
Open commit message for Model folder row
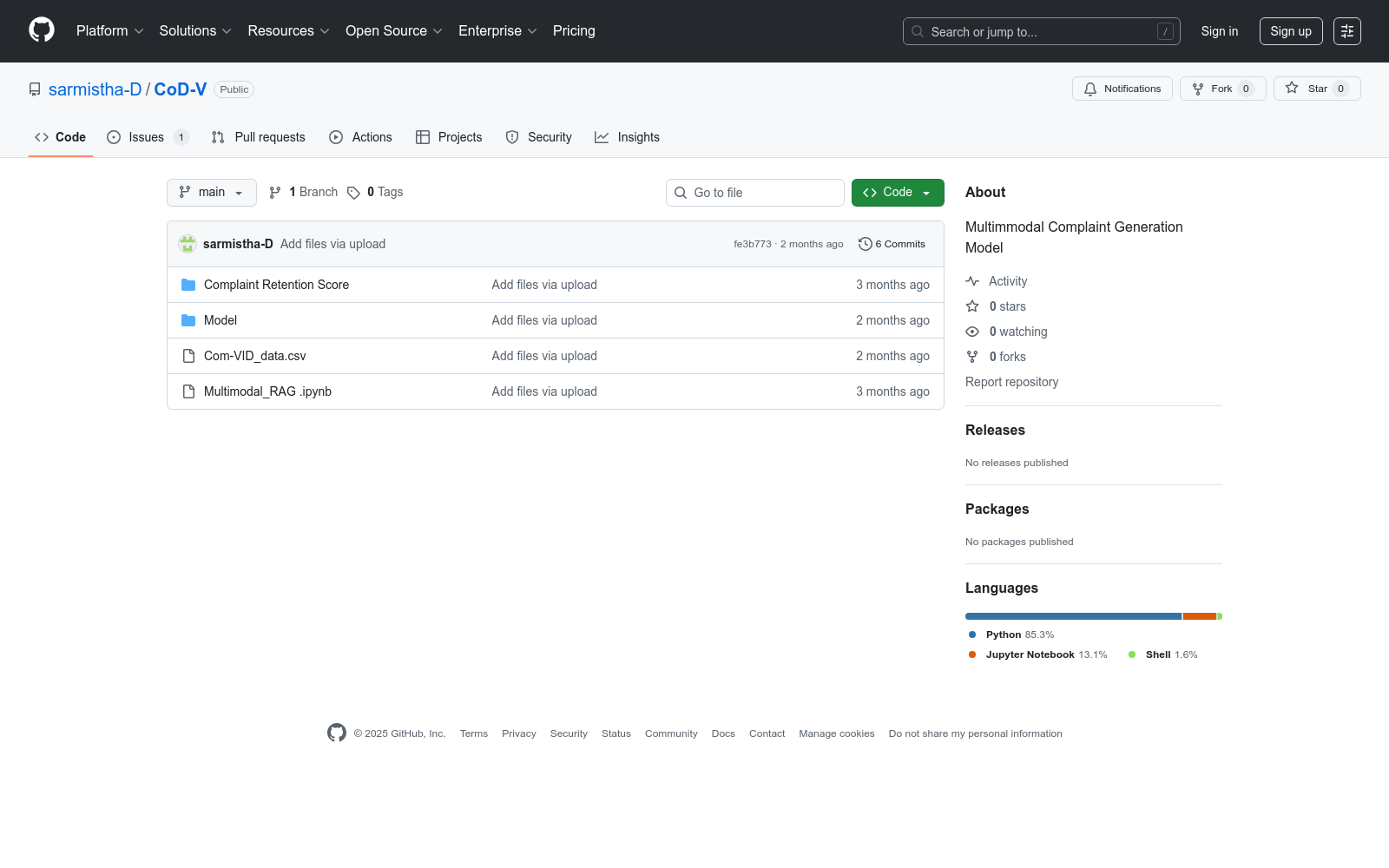click(544, 320)
